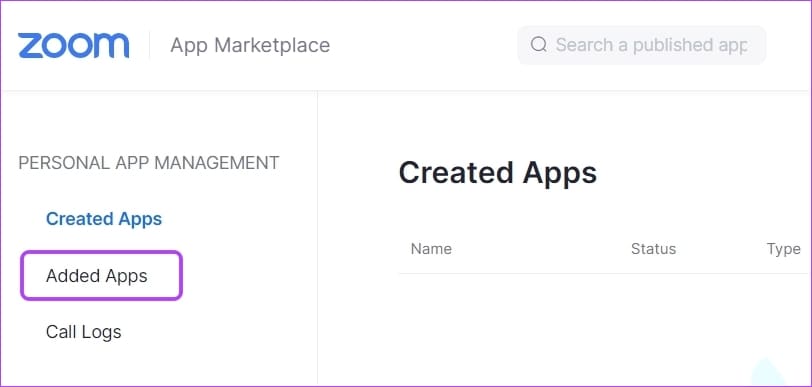The height and width of the screenshot is (387, 812).
Task: Focus the Search a published app field
Action: pyautogui.click(x=642, y=45)
